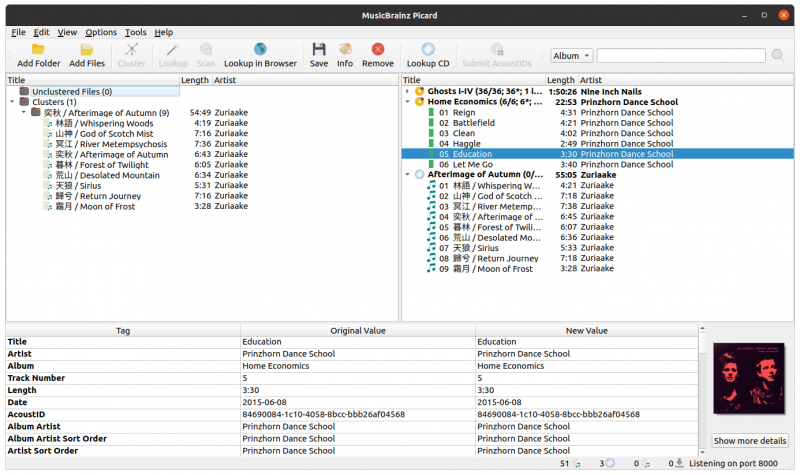Click the red Remove icon
This screenshot has height=475, width=800.
tap(378, 49)
